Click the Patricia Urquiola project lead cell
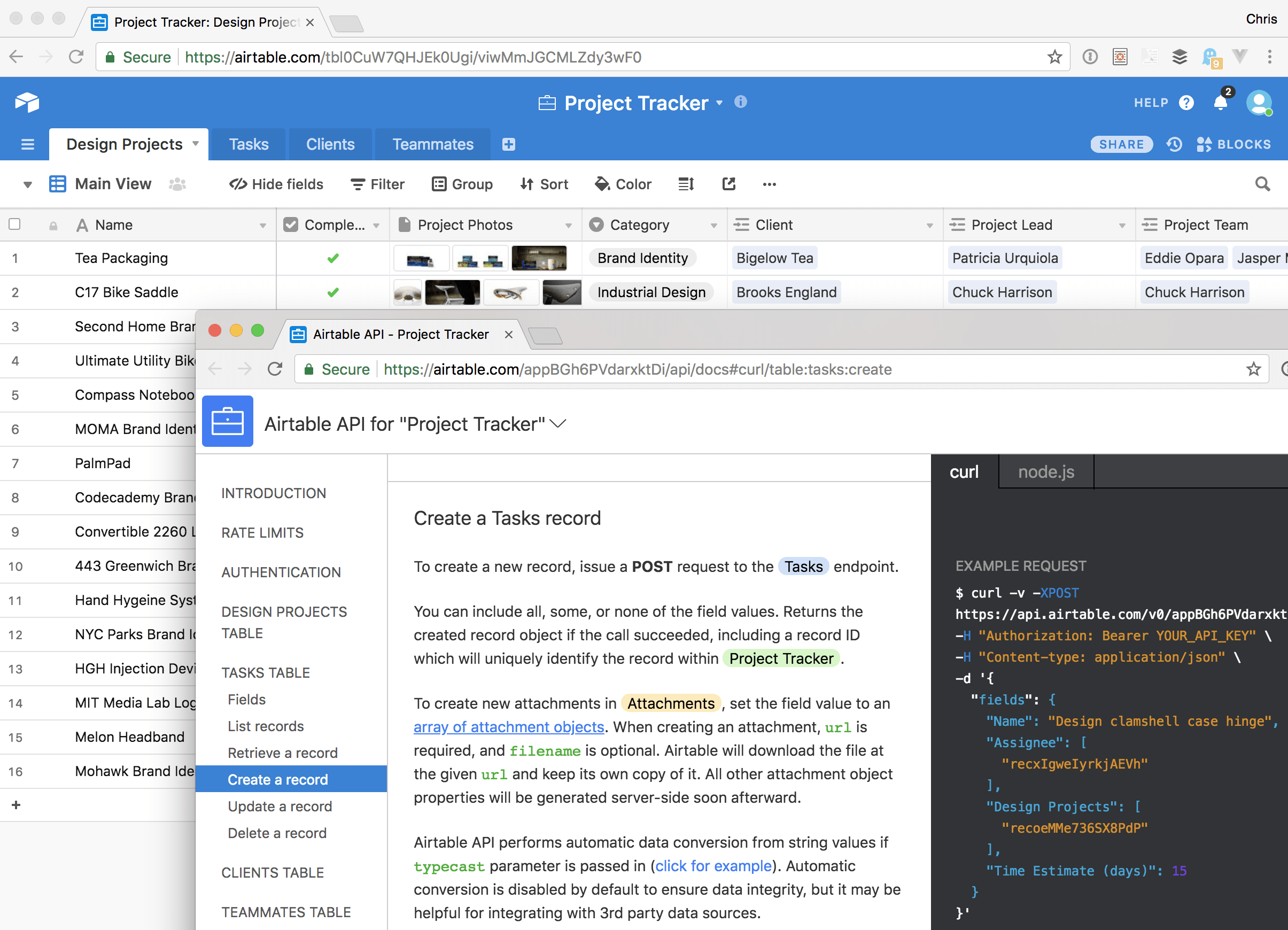This screenshot has height=930, width=1288. (1005, 258)
